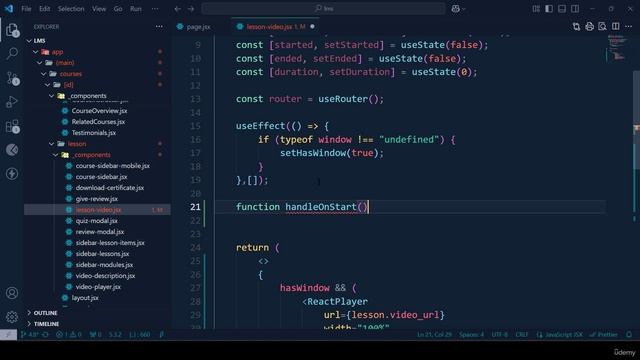Open notifications bell in status bar

(629, 335)
